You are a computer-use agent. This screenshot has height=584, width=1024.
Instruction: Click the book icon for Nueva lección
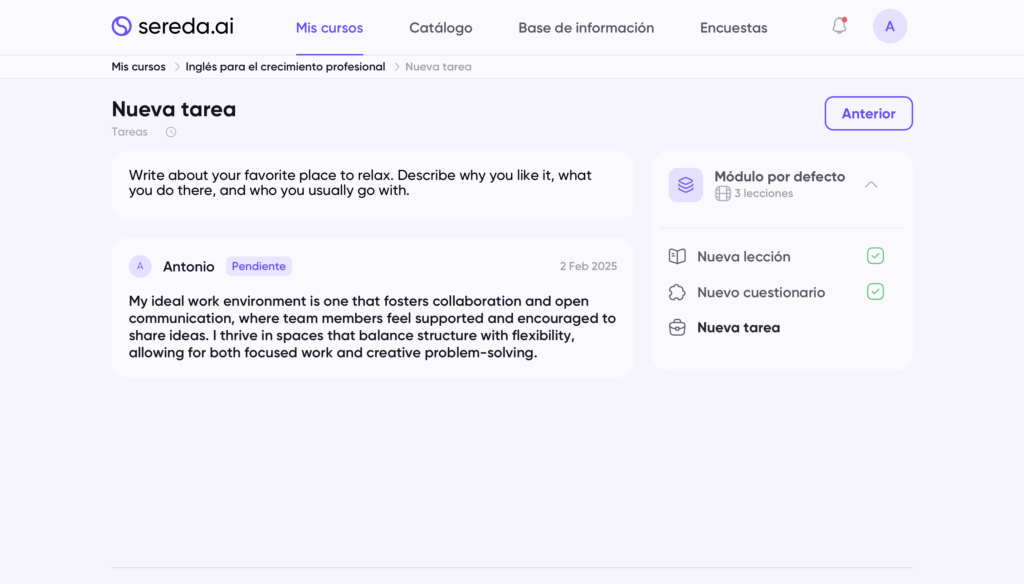click(677, 257)
